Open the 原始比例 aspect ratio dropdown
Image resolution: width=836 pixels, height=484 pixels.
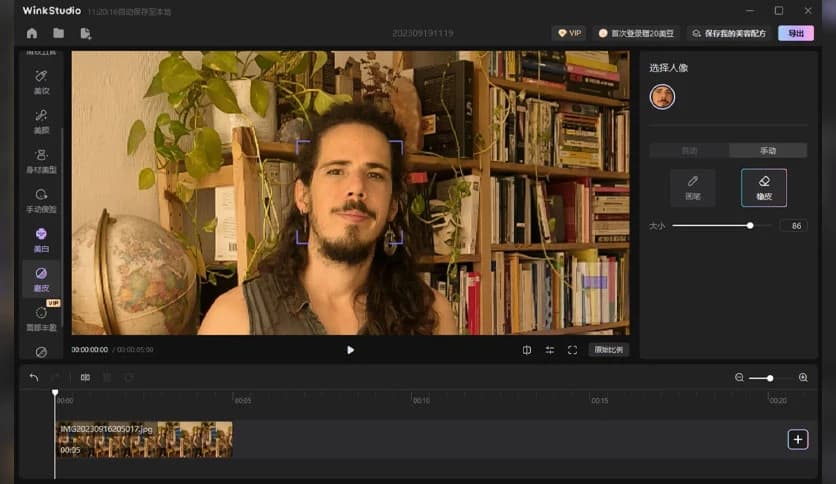(x=608, y=350)
